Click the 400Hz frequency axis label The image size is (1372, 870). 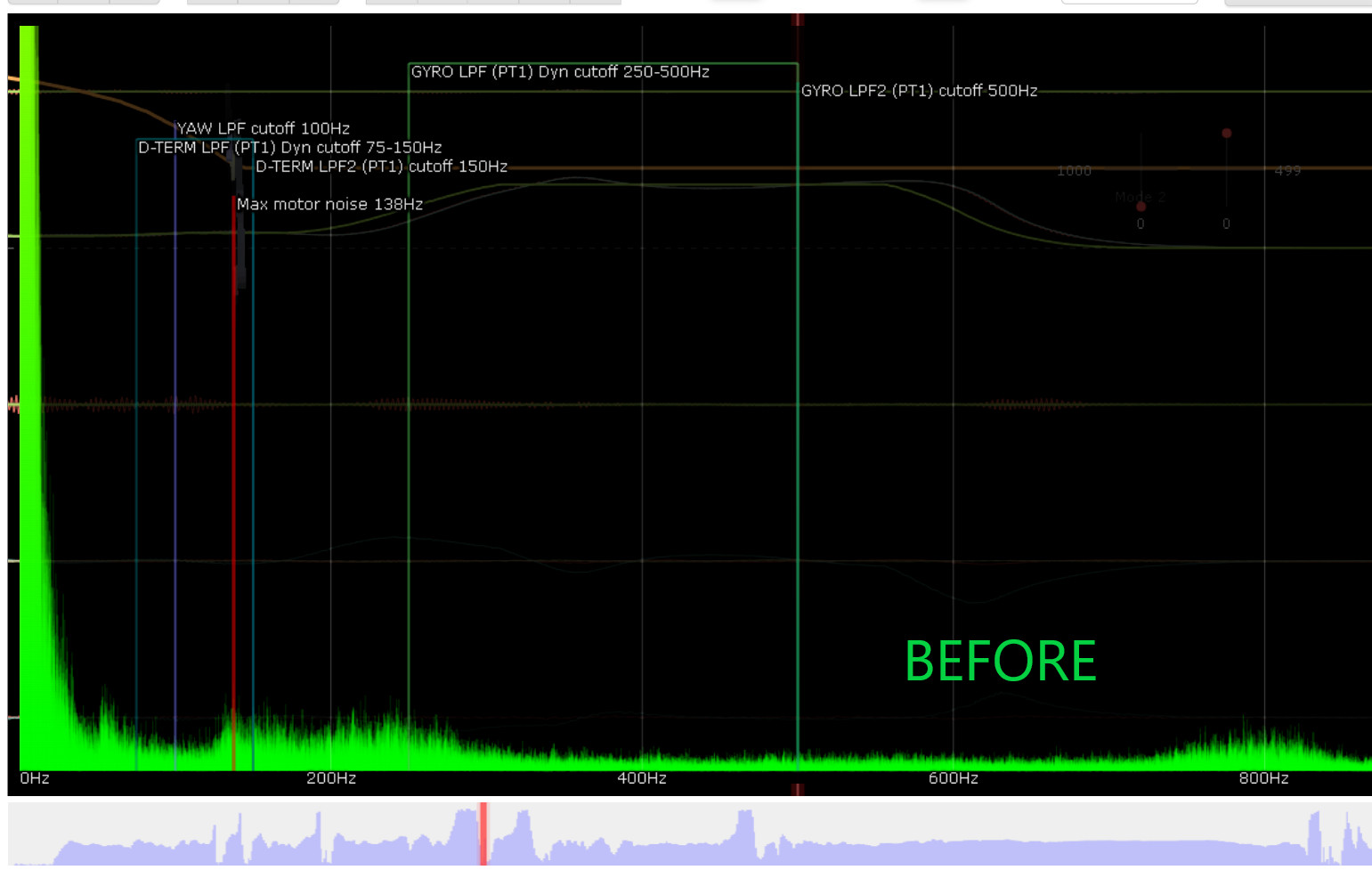(642, 778)
